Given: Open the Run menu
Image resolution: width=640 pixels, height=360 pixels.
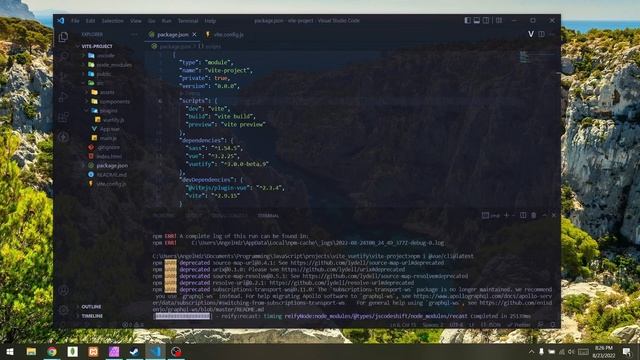Looking at the screenshot, I should tap(167, 20).
